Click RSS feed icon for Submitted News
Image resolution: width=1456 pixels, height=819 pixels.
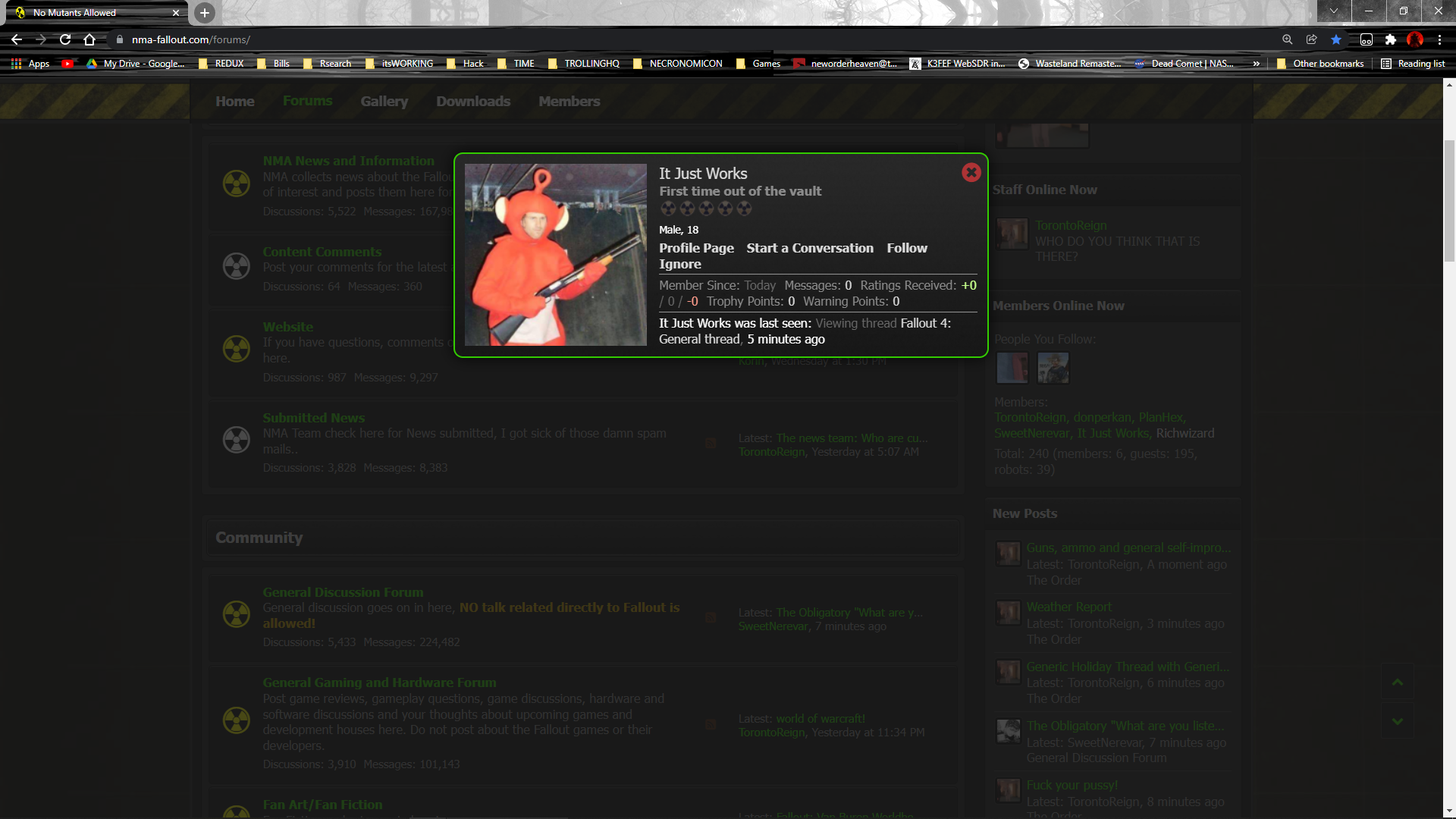point(711,443)
